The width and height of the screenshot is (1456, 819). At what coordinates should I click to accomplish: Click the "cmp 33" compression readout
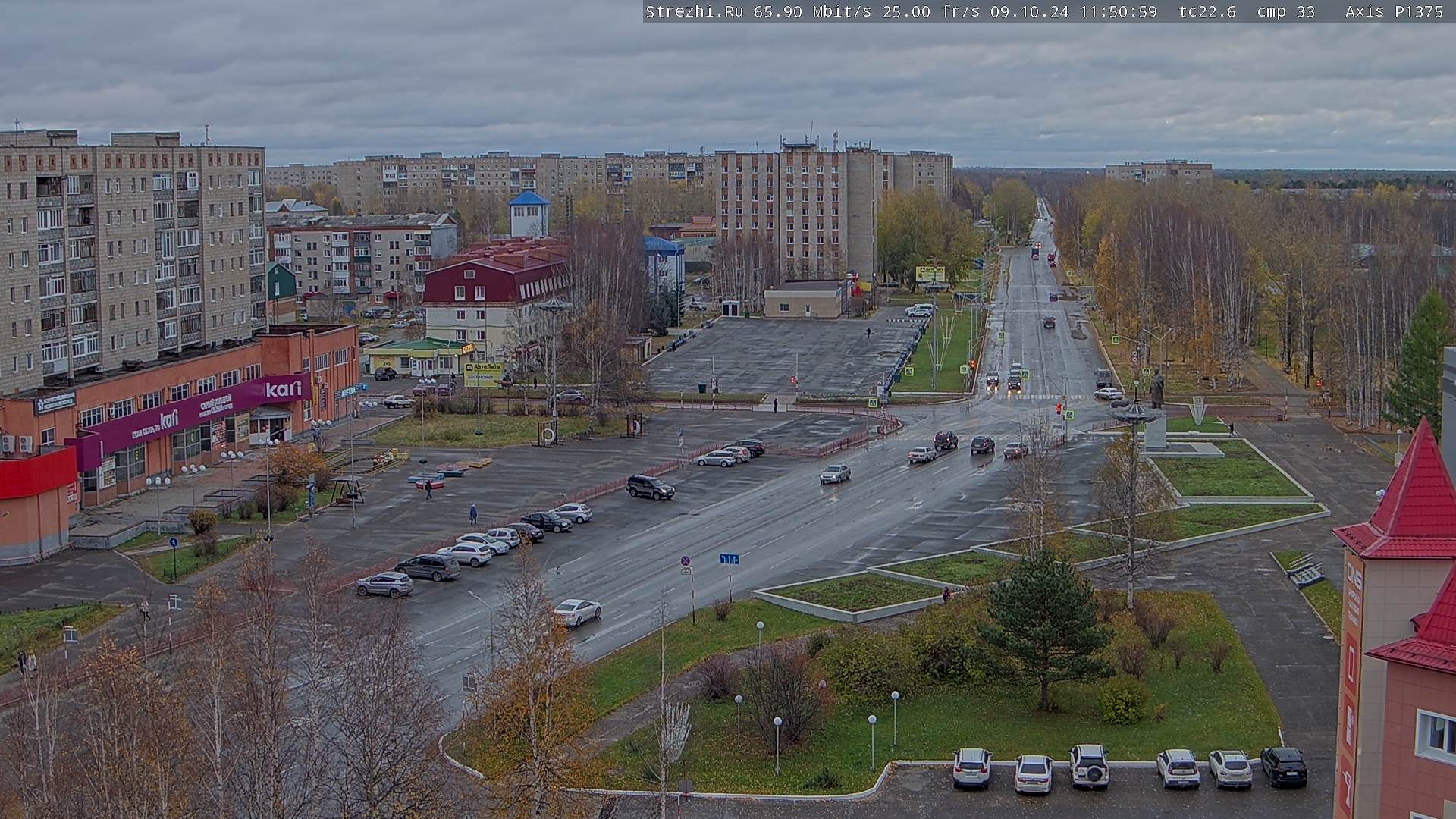1285,11
